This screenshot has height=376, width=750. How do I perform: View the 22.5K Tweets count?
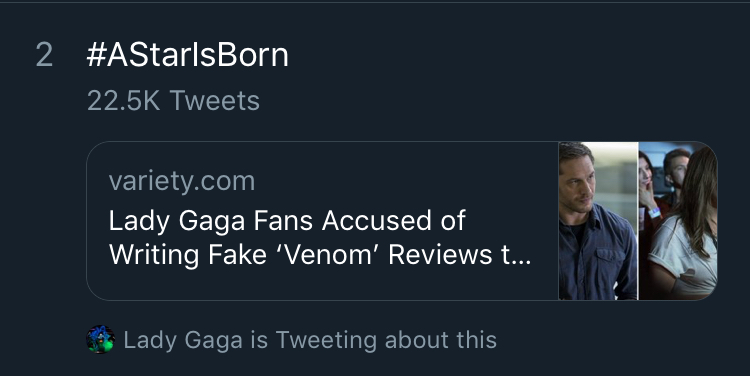173,101
